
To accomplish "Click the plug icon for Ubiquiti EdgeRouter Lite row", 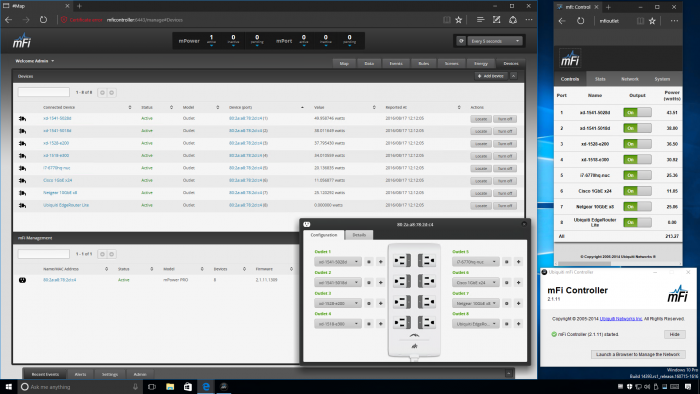I will coord(22,205).
